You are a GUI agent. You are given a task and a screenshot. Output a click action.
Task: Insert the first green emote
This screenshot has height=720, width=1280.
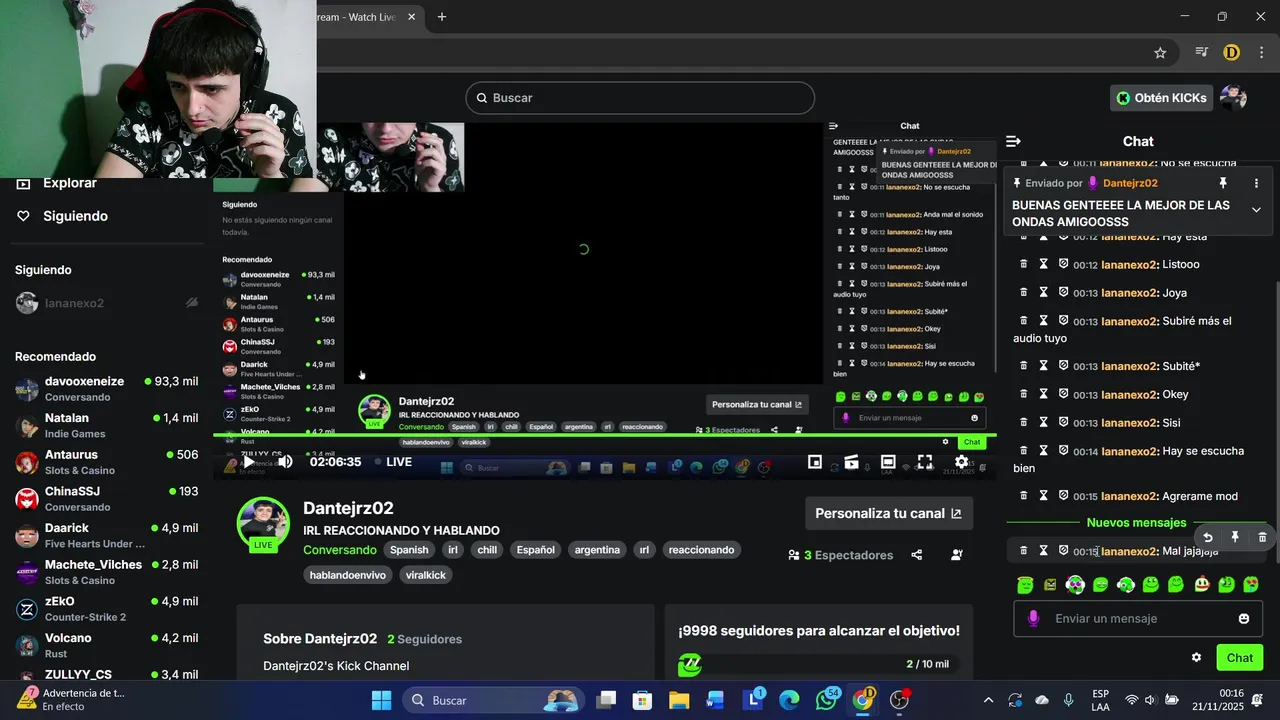[x=1025, y=585]
